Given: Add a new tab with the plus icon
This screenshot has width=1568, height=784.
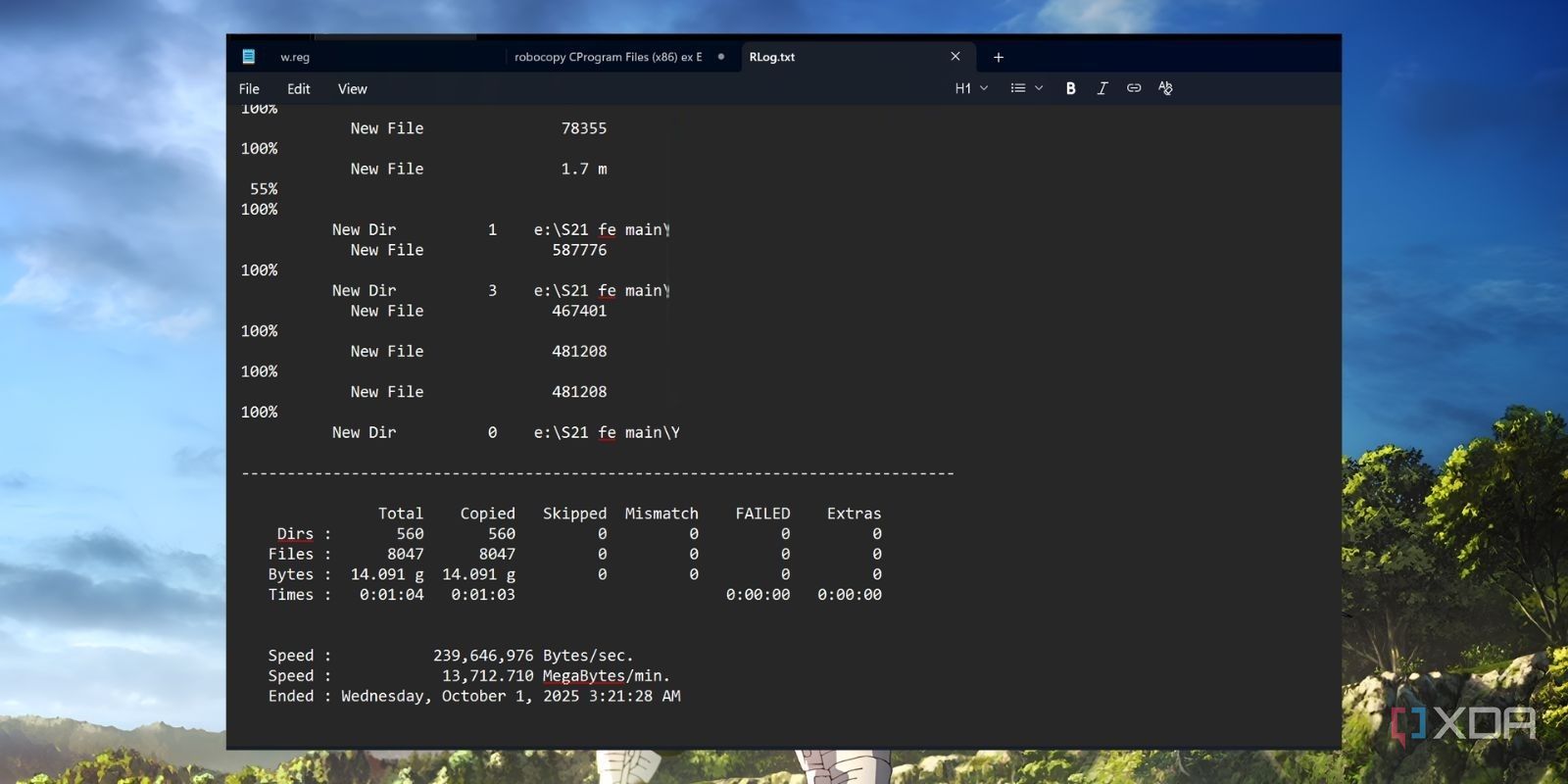Looking at the screenshot, I should click(x=998, y=57).
